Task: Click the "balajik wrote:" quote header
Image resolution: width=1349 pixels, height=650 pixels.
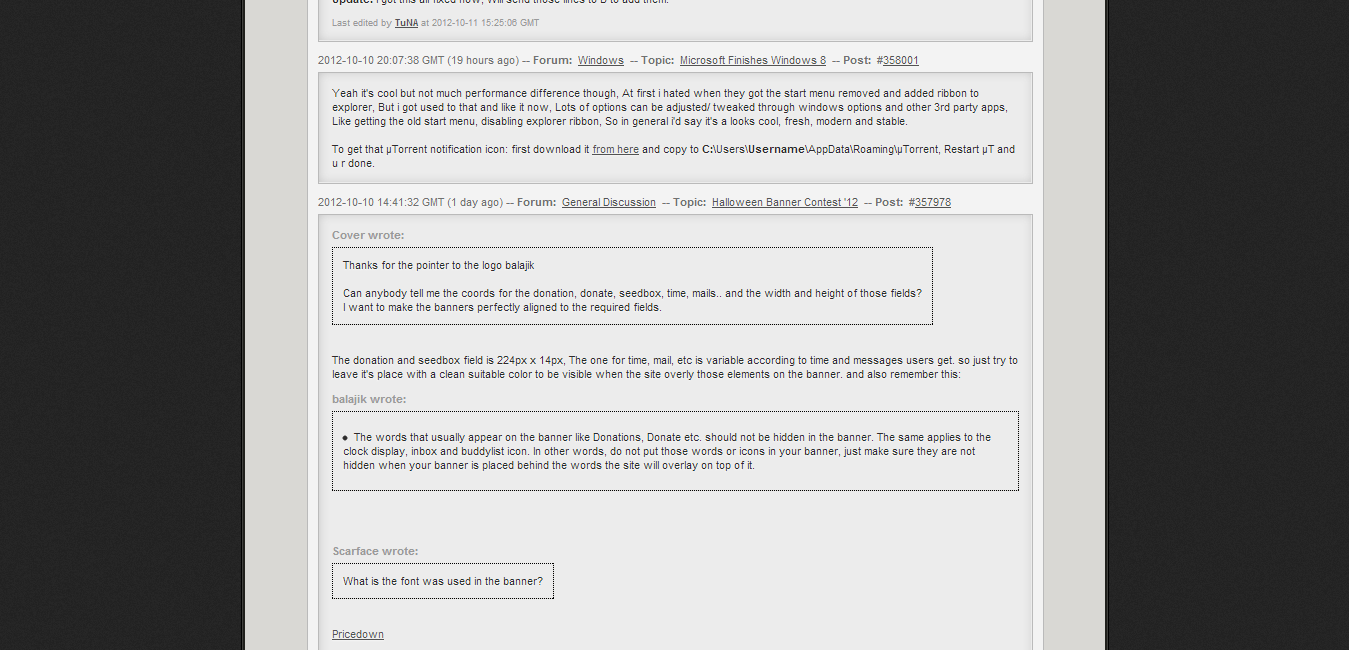Action: point(369,399)
